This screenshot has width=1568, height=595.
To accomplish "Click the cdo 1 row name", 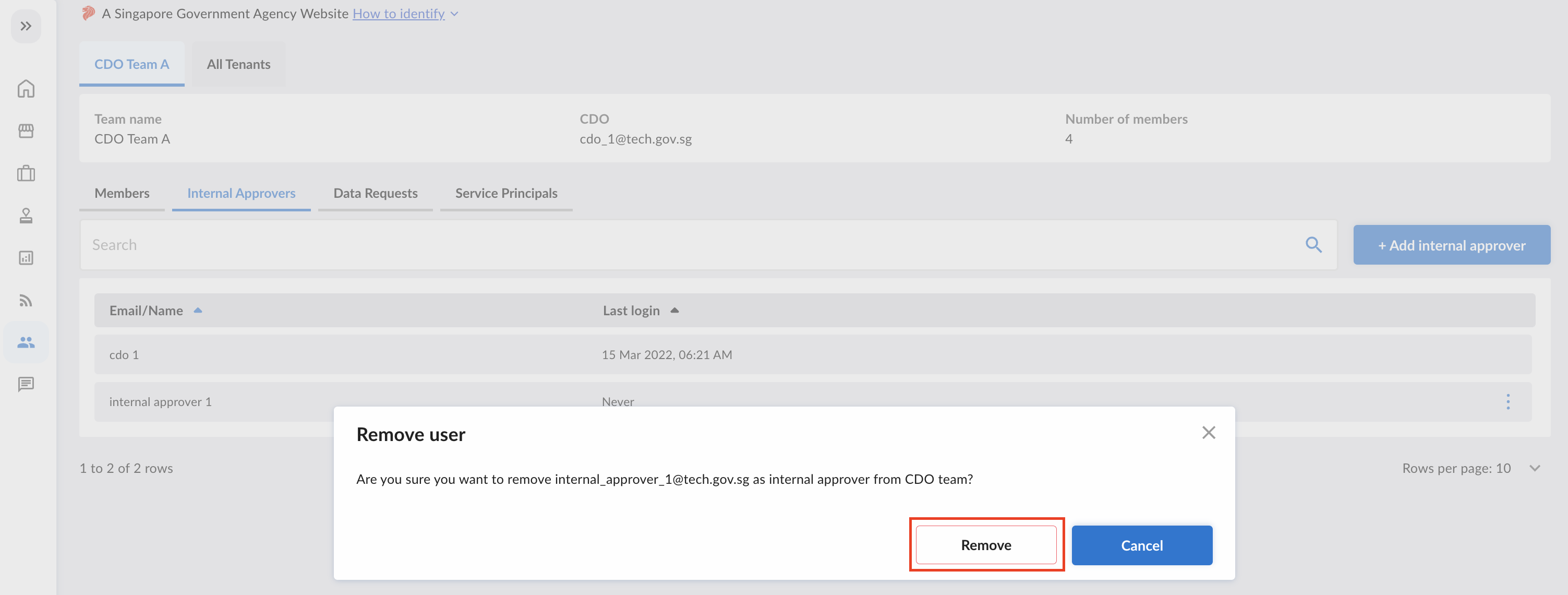I will (x=124, y=354).
